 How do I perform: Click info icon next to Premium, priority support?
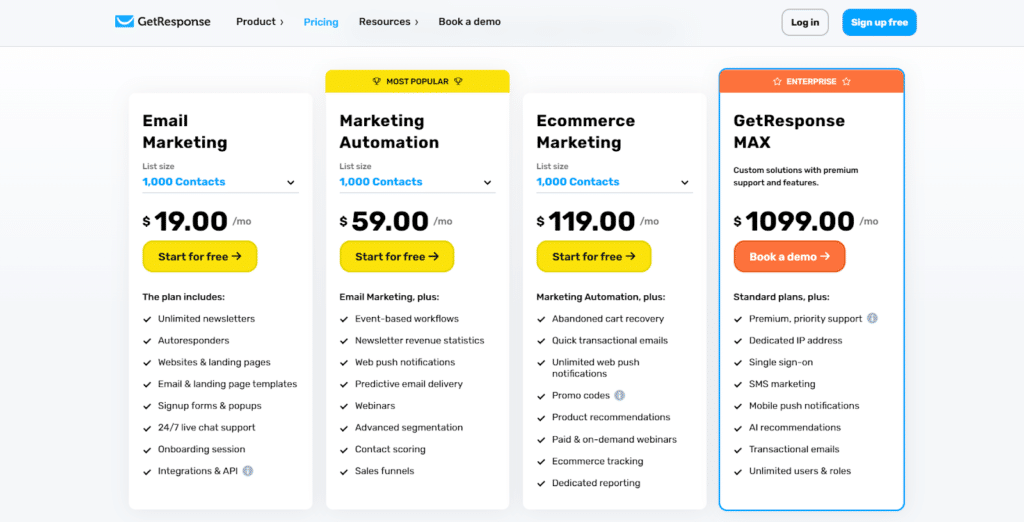click(872, 318)
